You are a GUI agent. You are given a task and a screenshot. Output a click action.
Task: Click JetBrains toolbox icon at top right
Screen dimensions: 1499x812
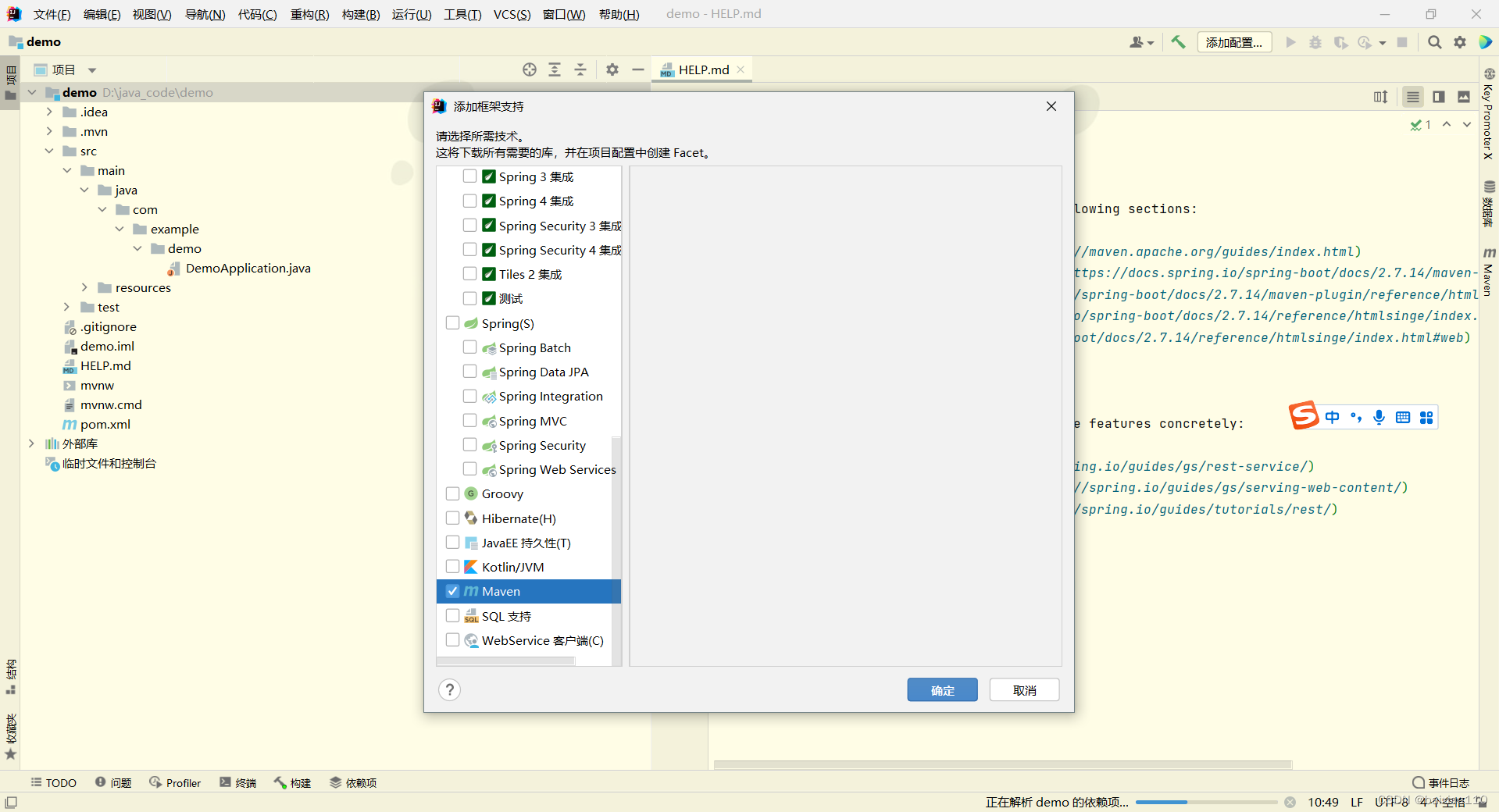coord(1486,42)
